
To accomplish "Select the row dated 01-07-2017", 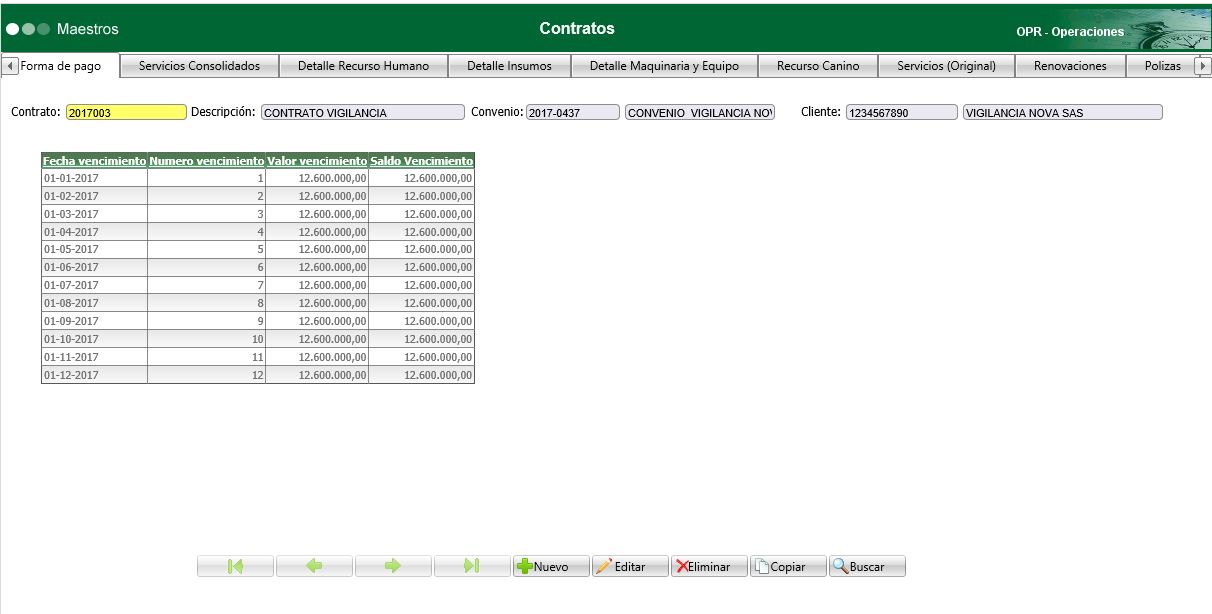I will 258,285.
